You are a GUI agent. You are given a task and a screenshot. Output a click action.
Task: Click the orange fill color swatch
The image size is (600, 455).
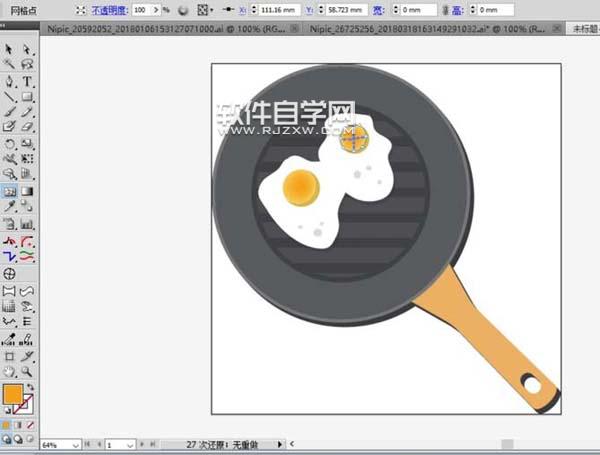pos(13,394)
